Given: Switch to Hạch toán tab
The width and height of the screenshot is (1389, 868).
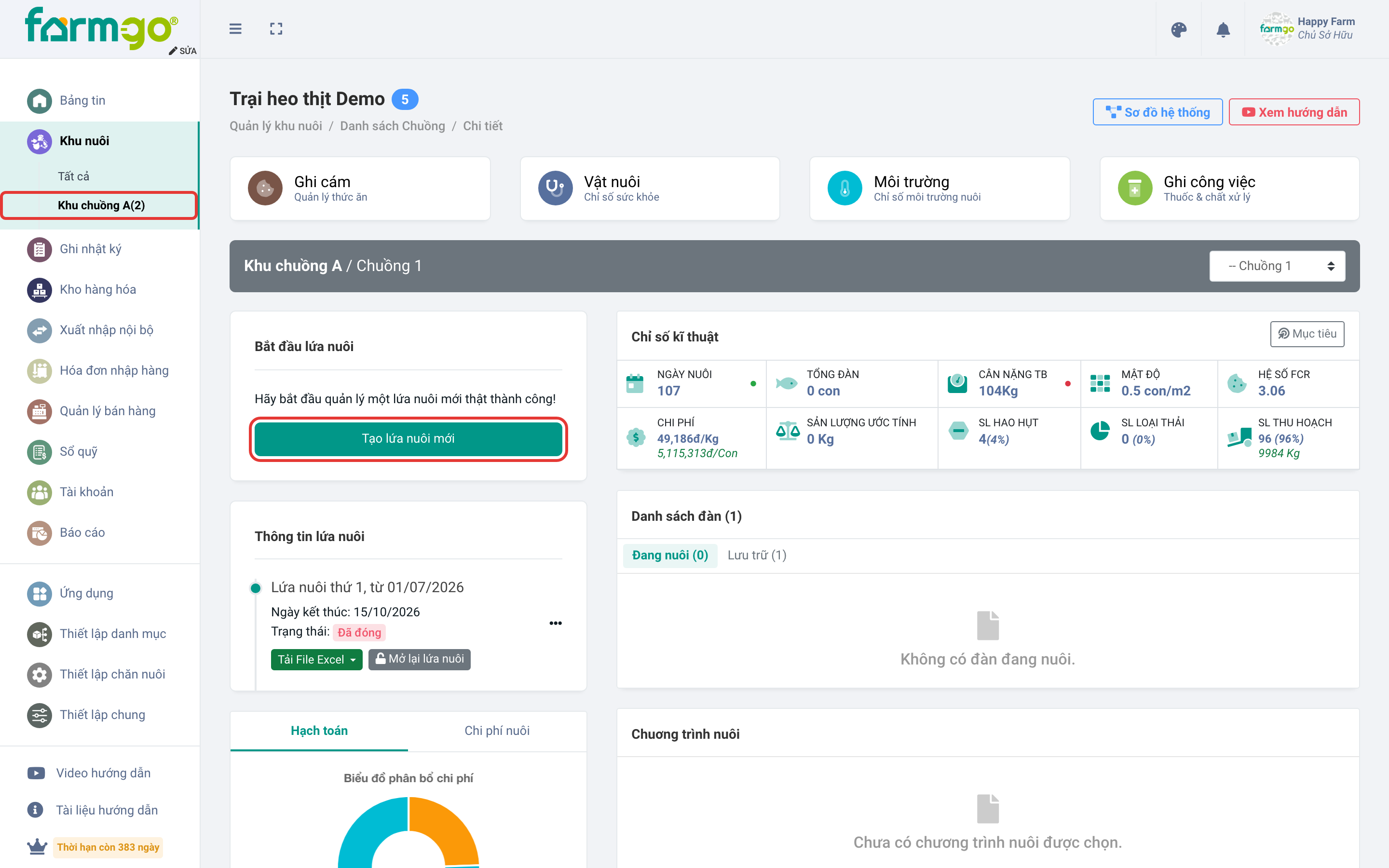Looking at the screenshot, I should (x=319, y=731).
